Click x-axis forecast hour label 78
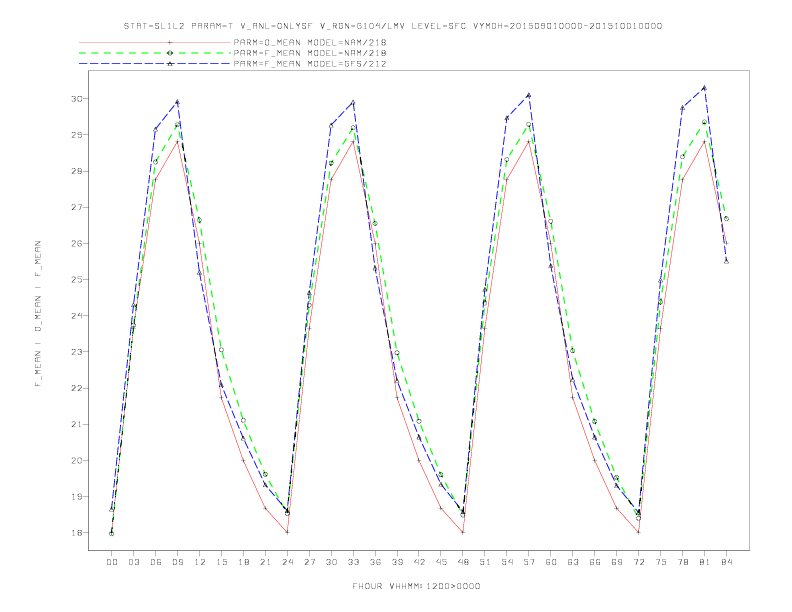The width and height of the screenshot is (792, 612). 683,562
